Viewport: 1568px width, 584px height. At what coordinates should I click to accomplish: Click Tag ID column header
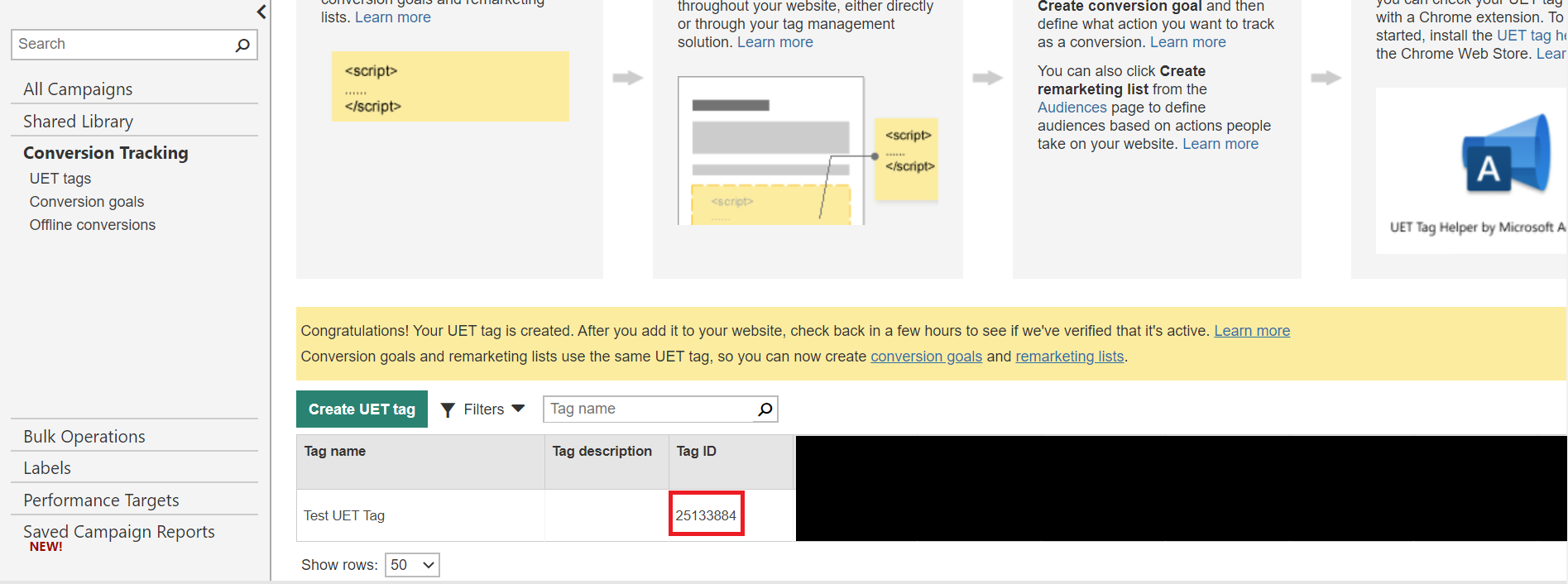coord(697,452)
